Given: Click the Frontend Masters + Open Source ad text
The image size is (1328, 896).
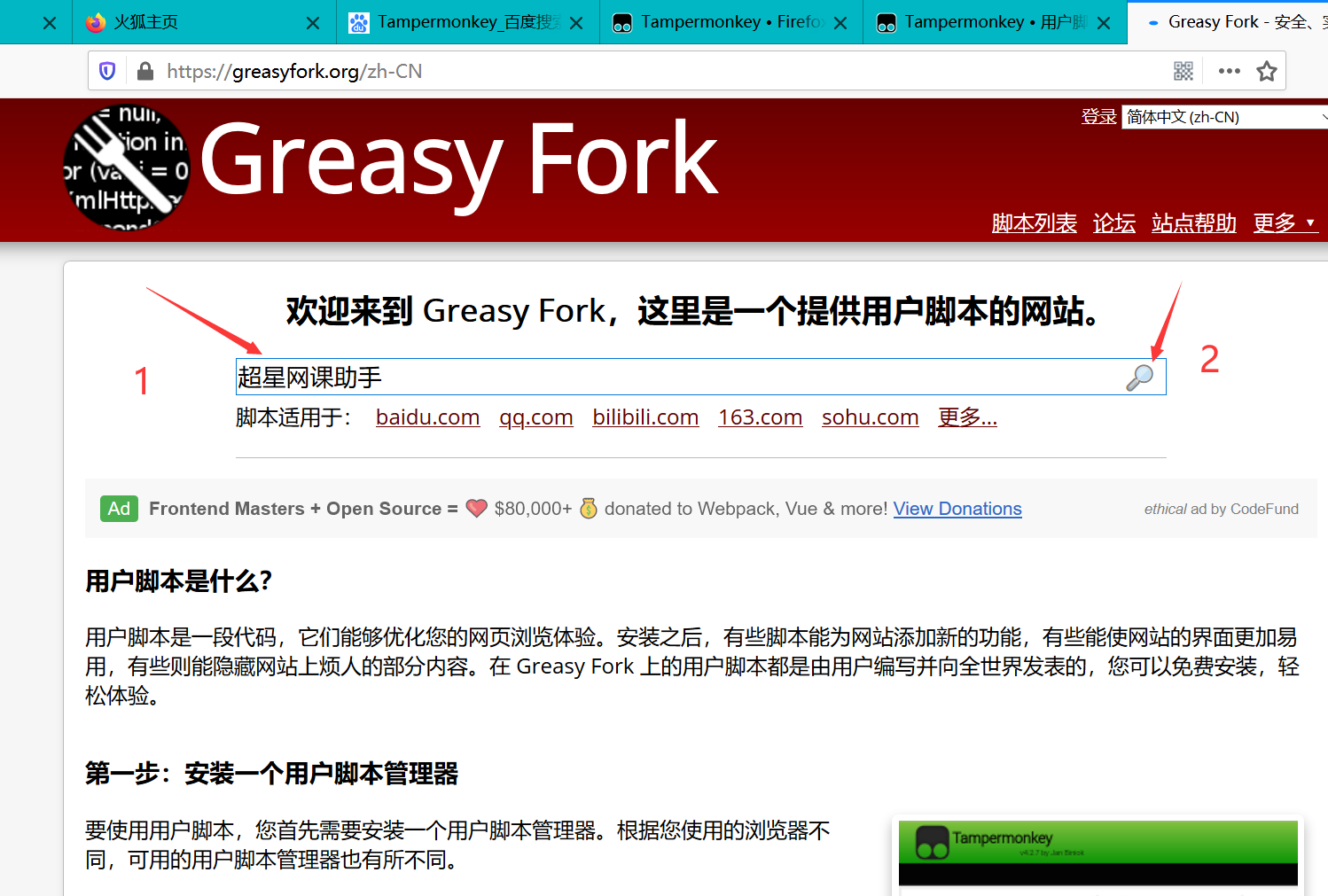Looking at the screenshot, I should pyautogui.click(x=303, y=509).
